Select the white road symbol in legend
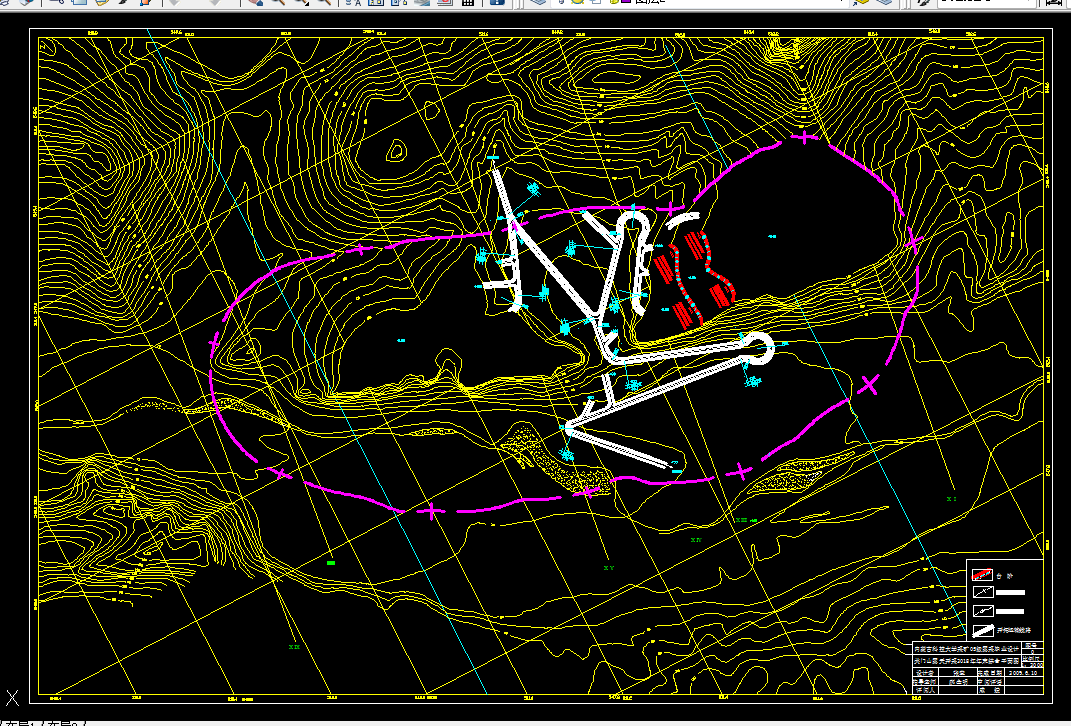The image size is (1071, 726). pos(982,630)
